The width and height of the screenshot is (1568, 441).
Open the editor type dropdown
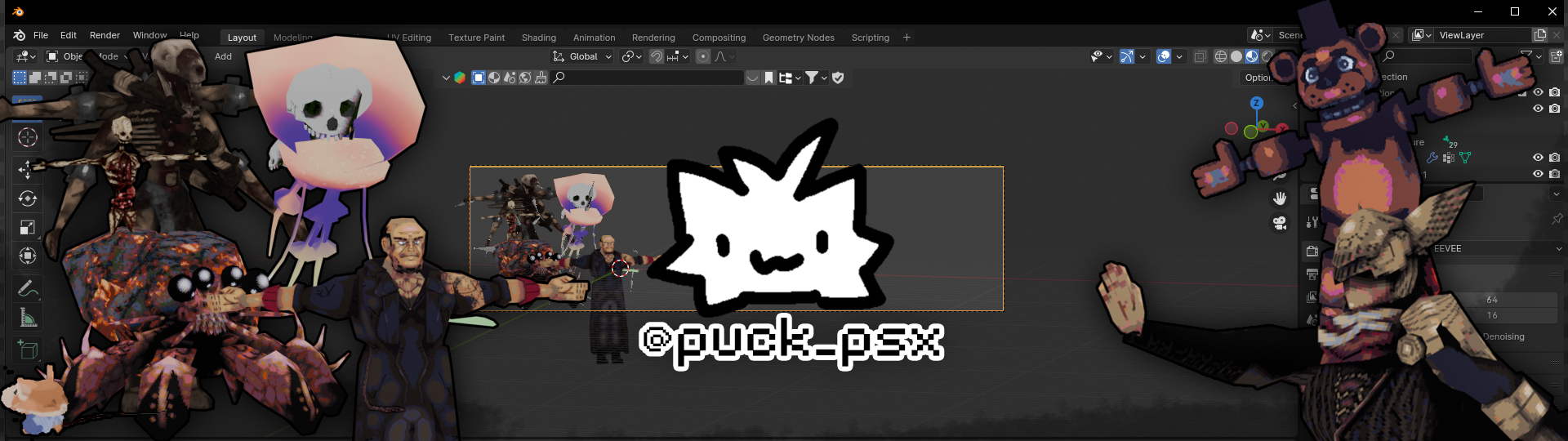(25, 56)
